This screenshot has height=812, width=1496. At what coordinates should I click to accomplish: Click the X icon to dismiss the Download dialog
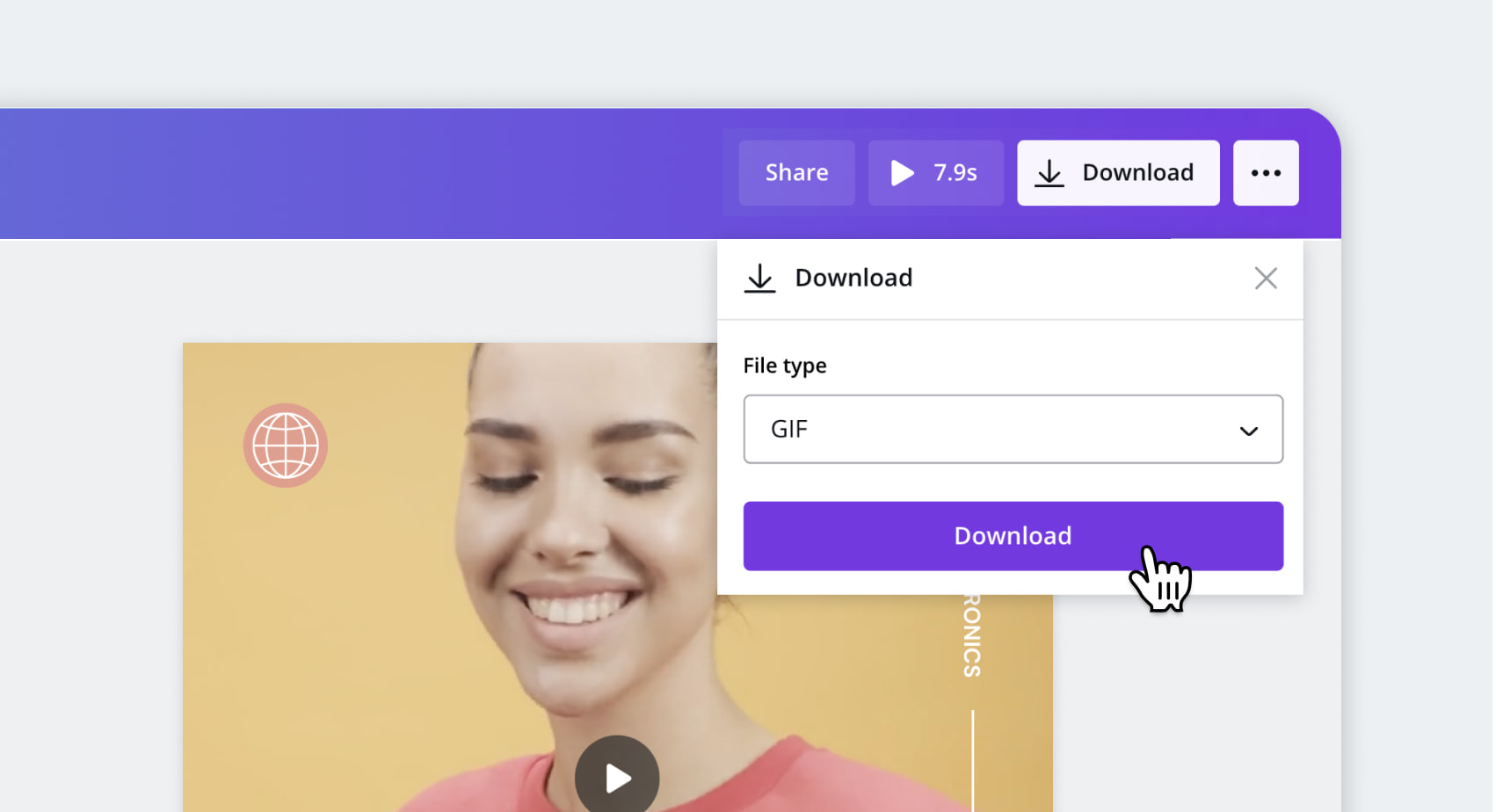point(1266,278)
